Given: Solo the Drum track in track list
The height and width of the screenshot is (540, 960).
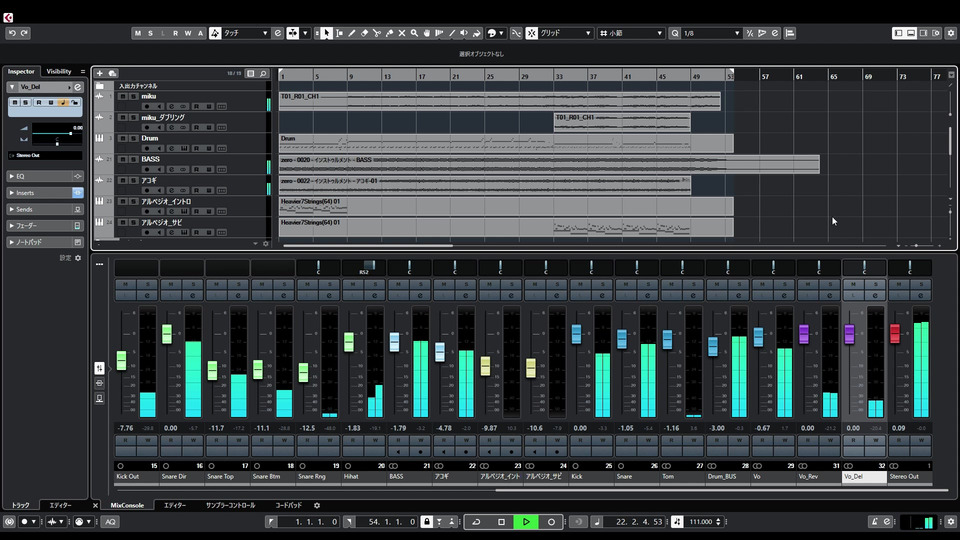Looking at the screenshot, I should 134,138.
